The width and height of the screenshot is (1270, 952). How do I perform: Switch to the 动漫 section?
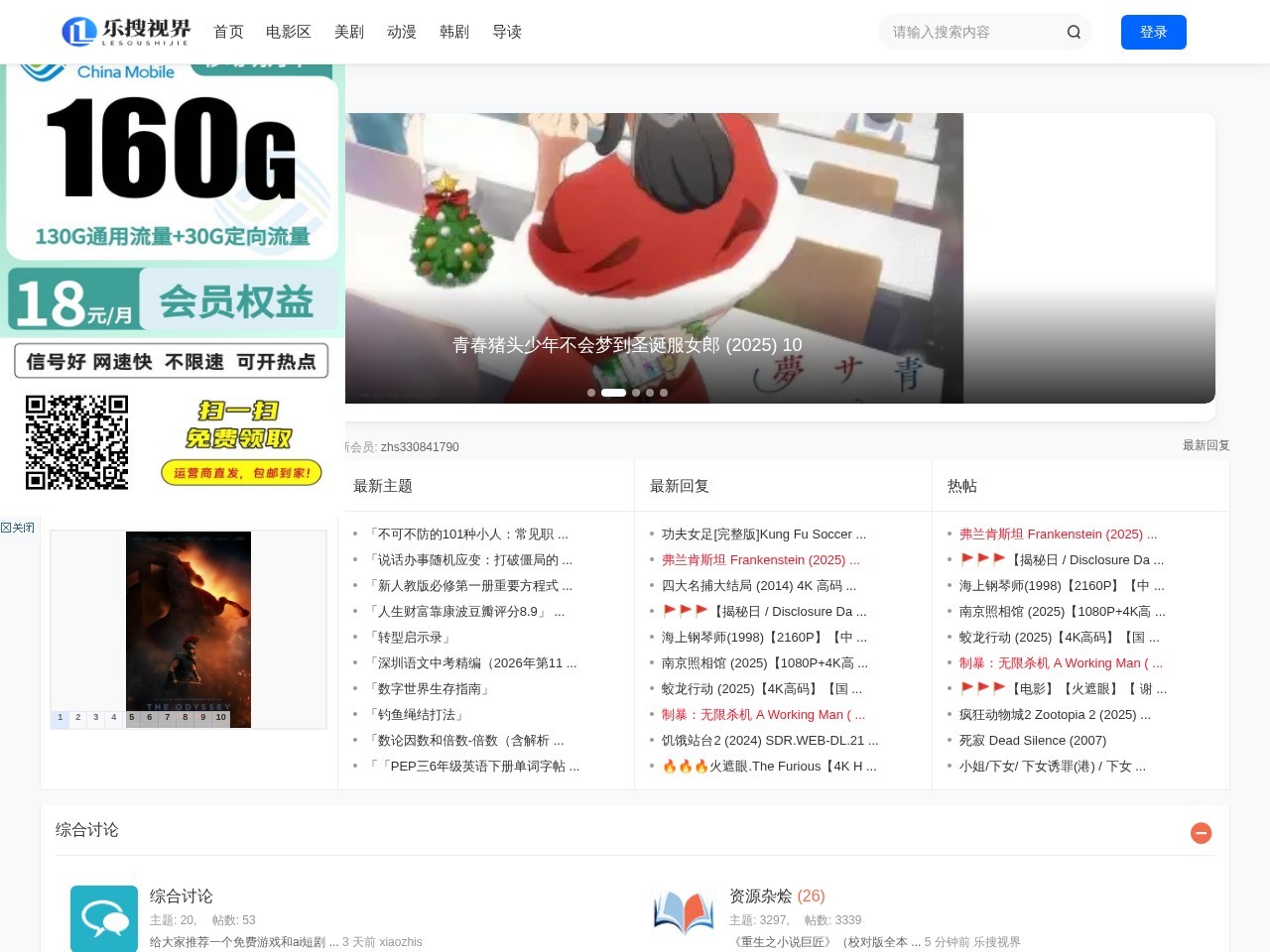pyautogui.click(x=402, y=32)
